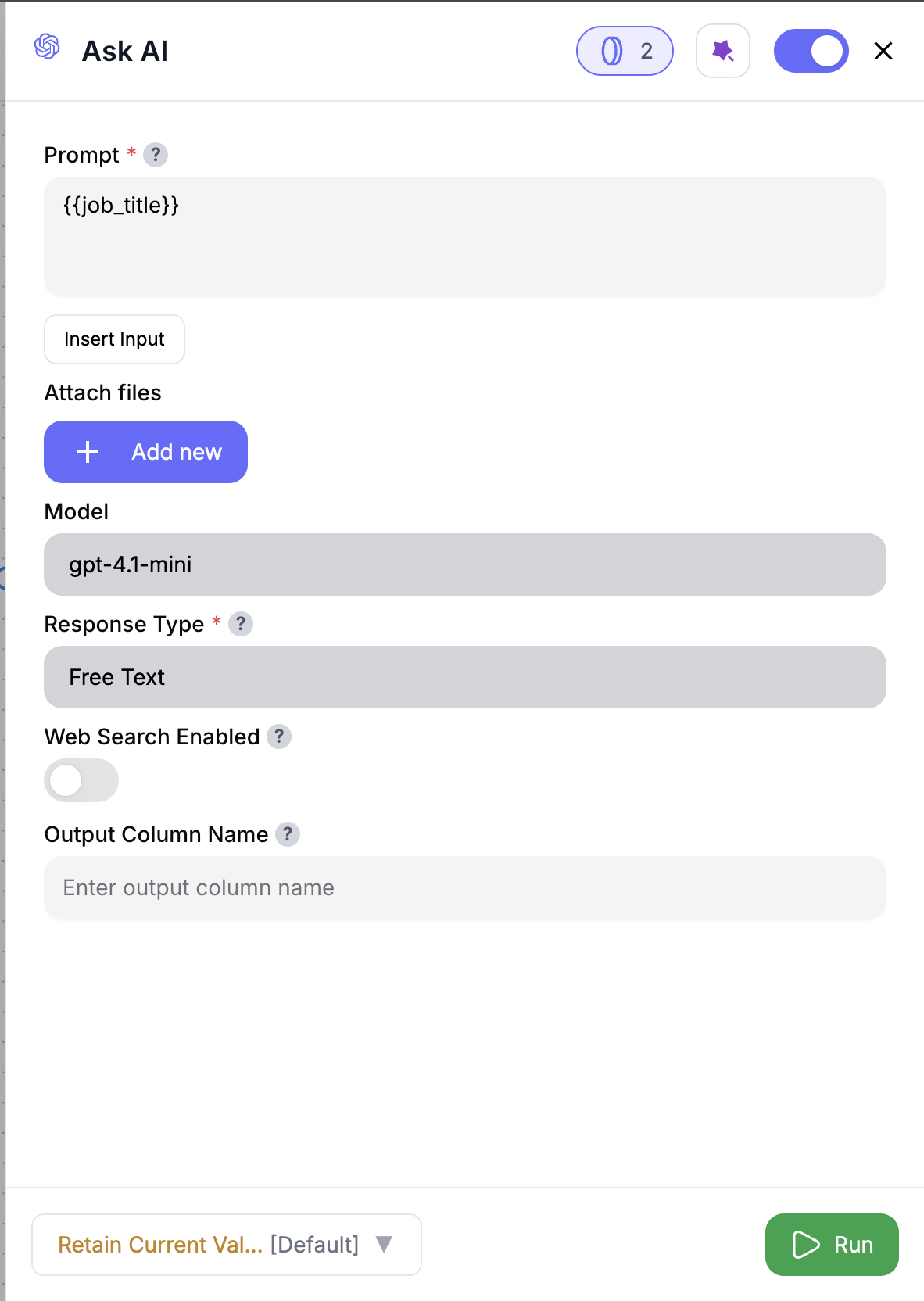924x1301 pixels.
Task: Change Response Type from Free Text
Action: [x=464, y=677]
